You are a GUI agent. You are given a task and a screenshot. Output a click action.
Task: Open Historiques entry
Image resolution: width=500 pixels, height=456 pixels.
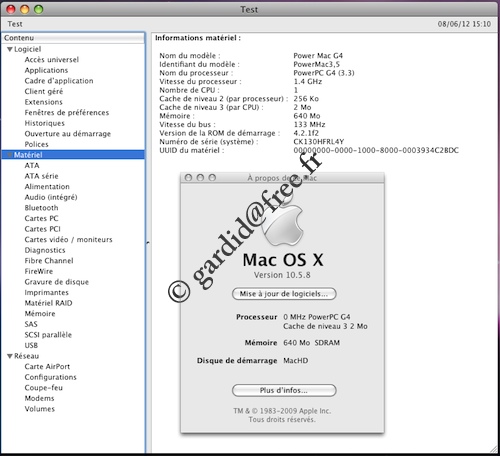[x=45, y=123]
